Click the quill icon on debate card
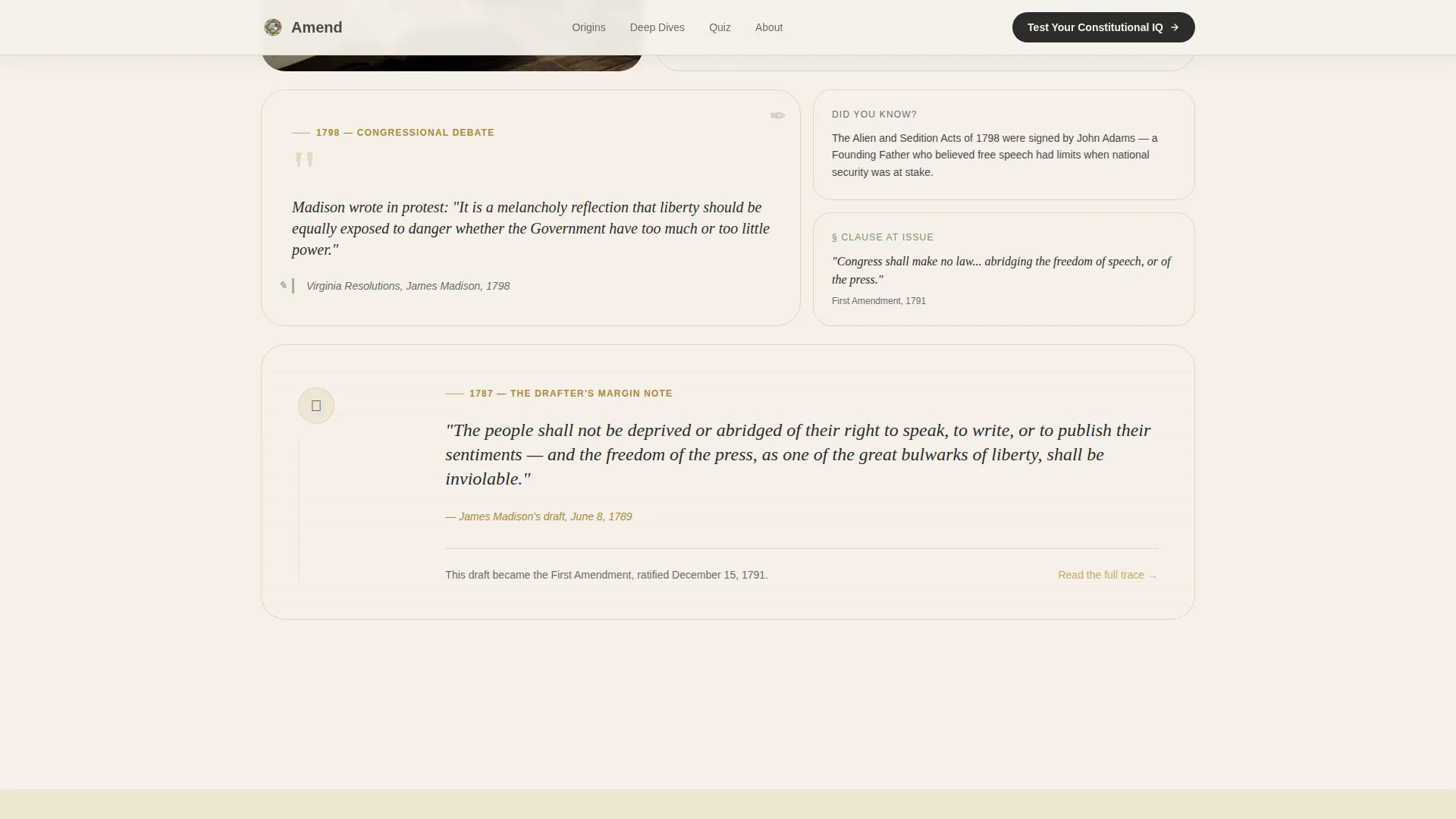Image resolution: width=1456 pixels, height=819 pixels. (x=777, y=115)
